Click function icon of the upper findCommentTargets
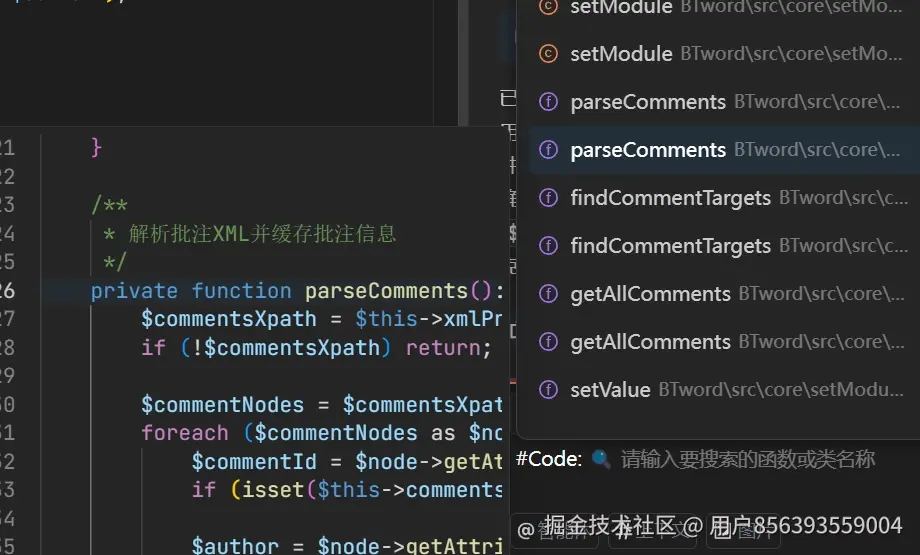 pyautogui.click(x=547, y=198)
